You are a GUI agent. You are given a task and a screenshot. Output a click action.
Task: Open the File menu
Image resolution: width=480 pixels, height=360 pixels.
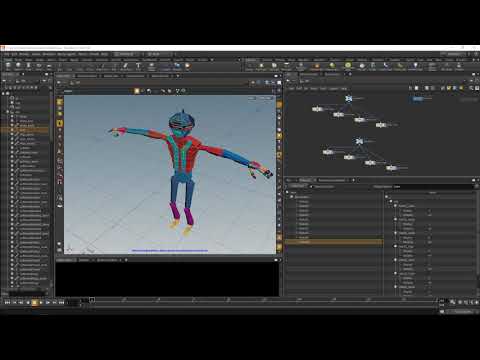tap(6, 54)
